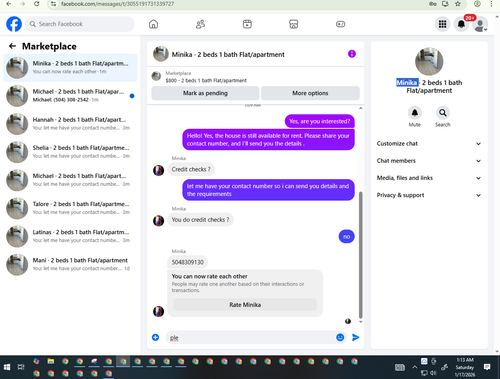Search in conversation using magnifier icon
The height and width of the screenshot is (379, 500).
tap(443, 113)
